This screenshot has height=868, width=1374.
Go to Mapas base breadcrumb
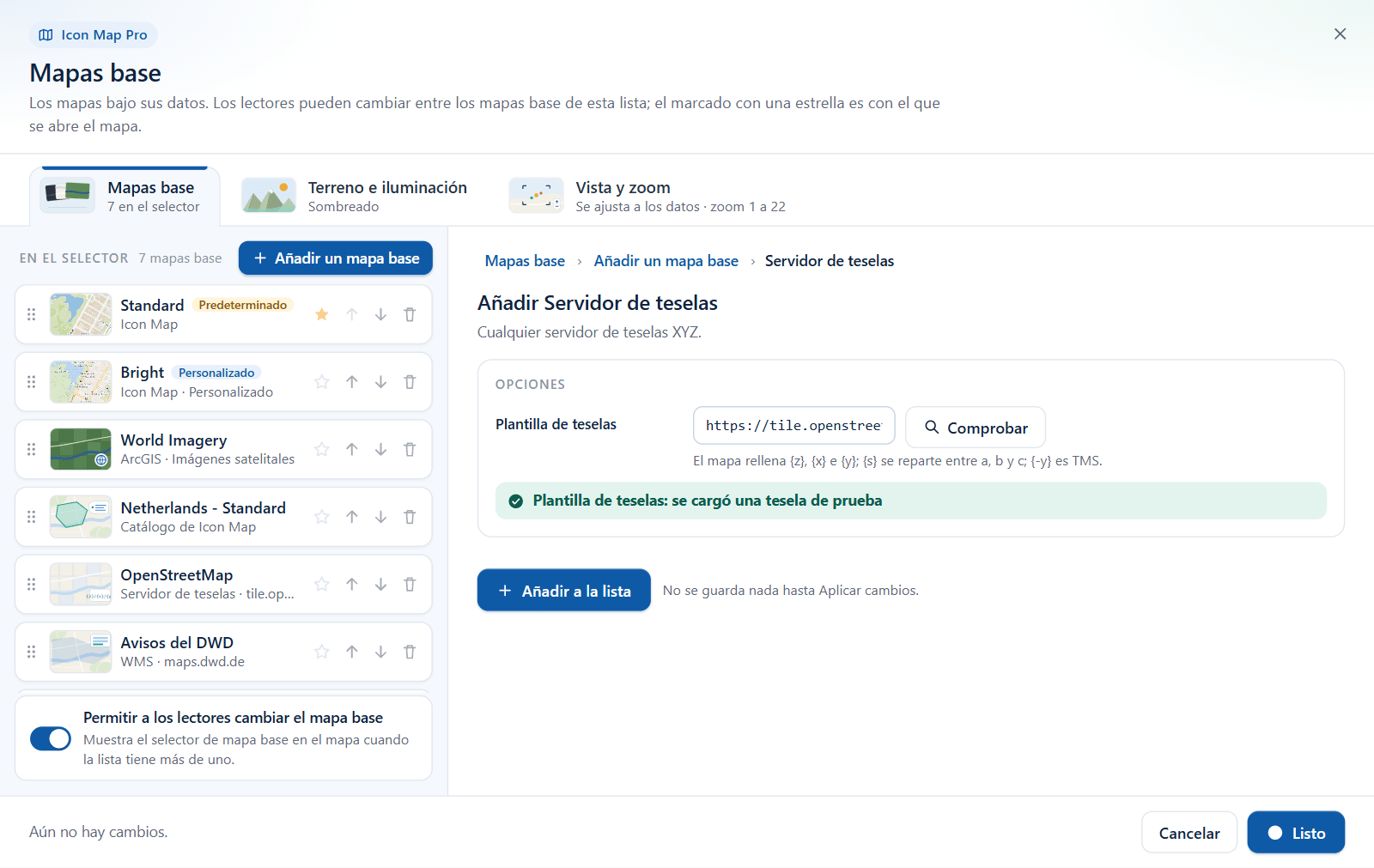coord(525,261)
